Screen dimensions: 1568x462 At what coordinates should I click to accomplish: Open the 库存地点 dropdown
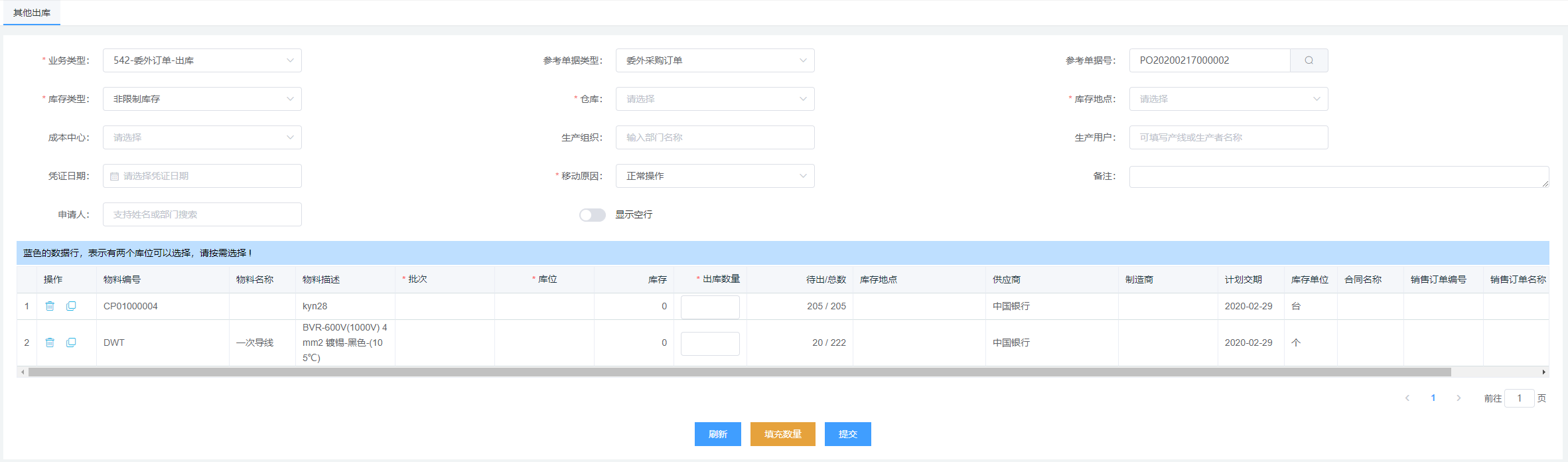1228,99
